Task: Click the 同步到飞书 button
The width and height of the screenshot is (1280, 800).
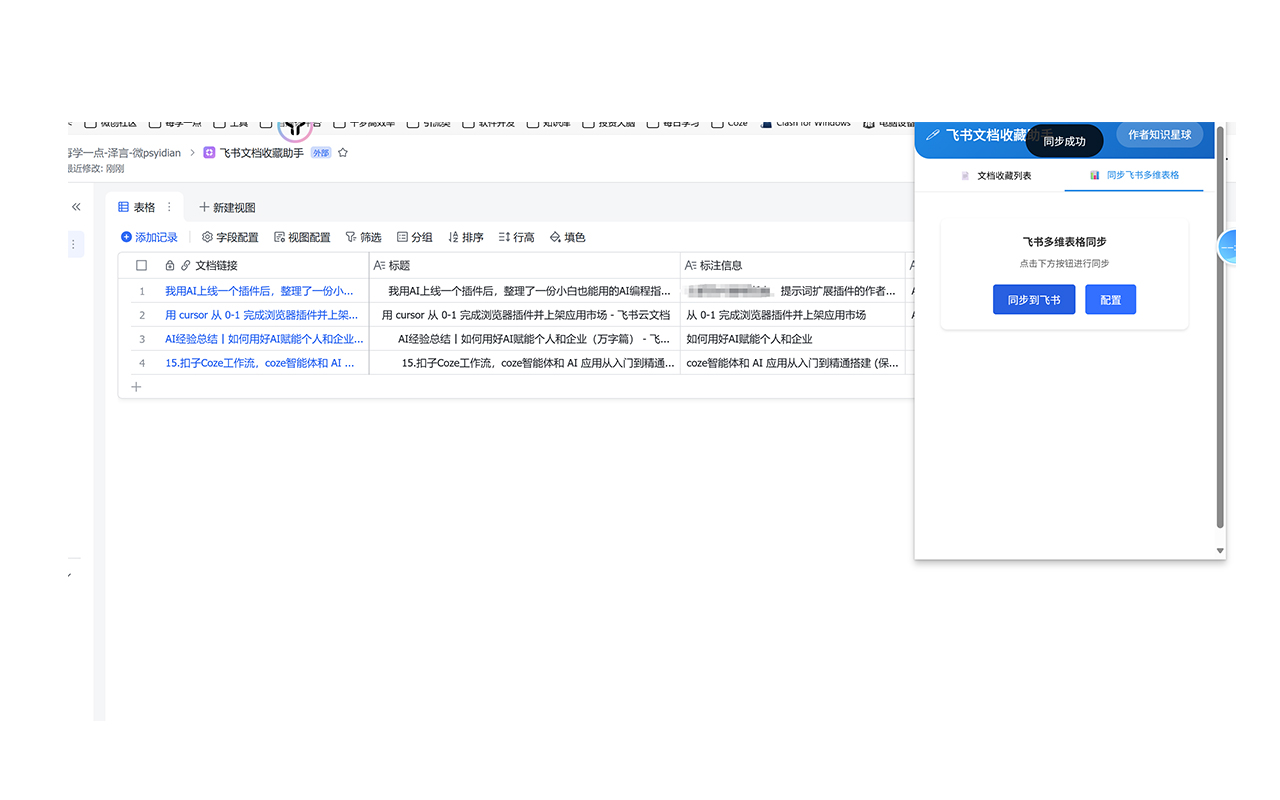Action: (x=1034, y=299)
